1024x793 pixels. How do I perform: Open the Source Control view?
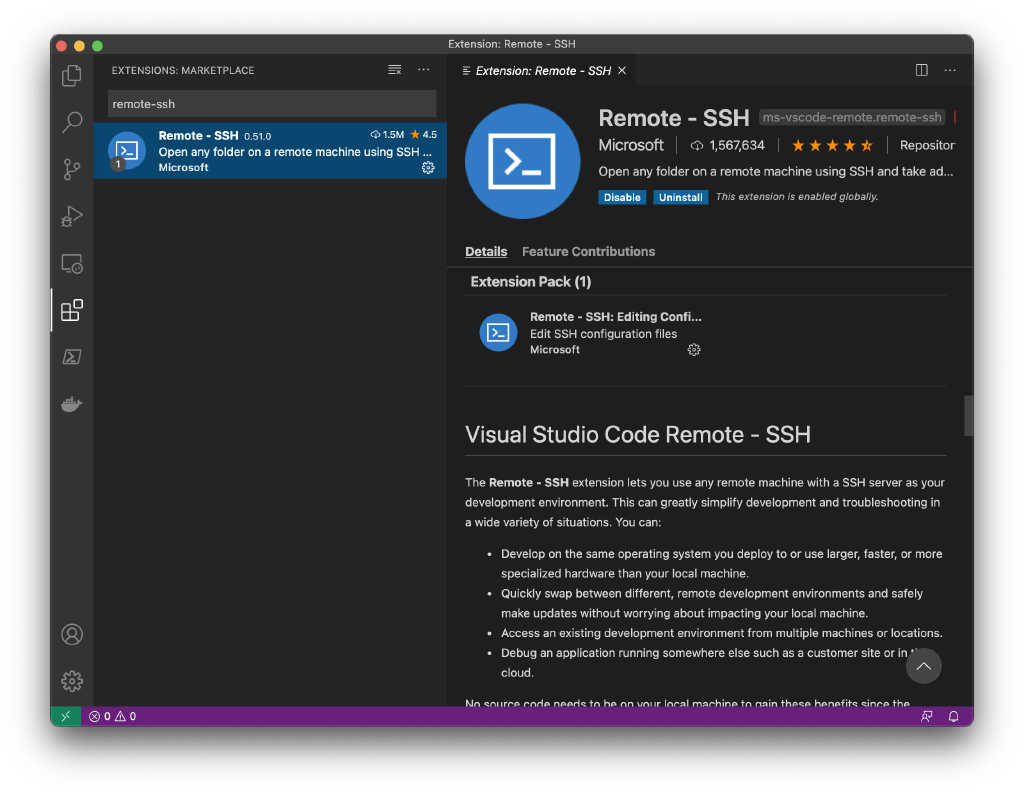click(x=71, y=169)
